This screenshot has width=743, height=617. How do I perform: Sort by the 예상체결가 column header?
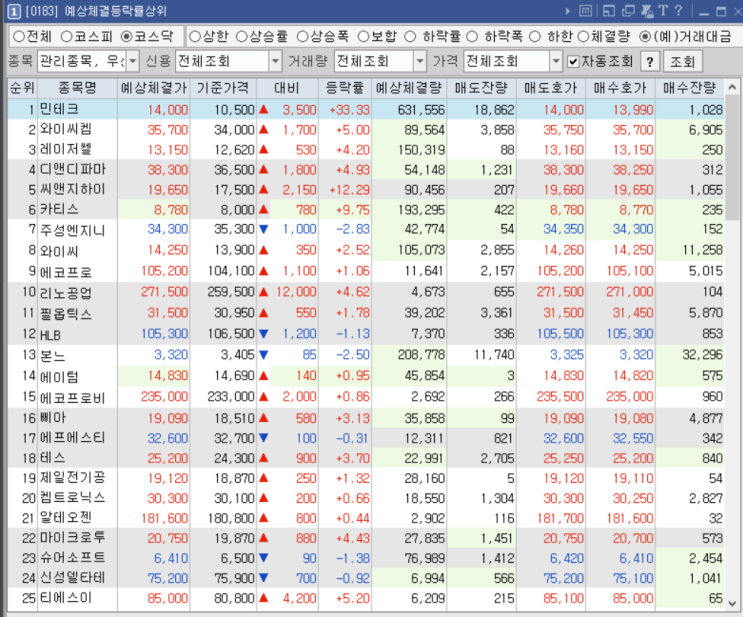[154, 88]
